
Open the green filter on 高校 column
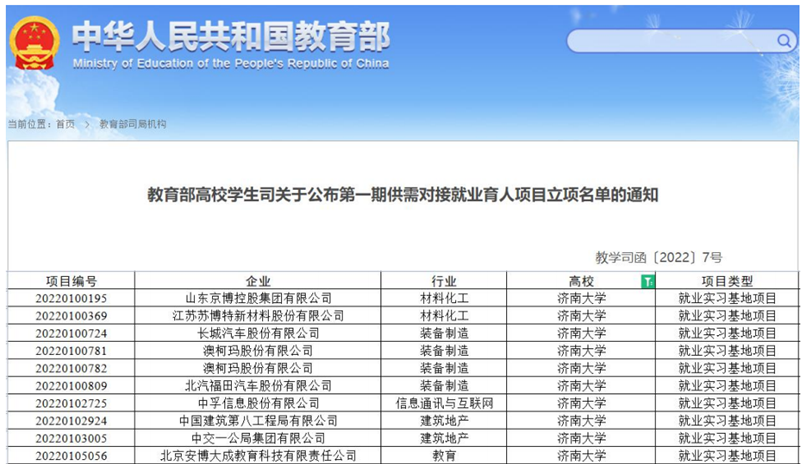648,283
